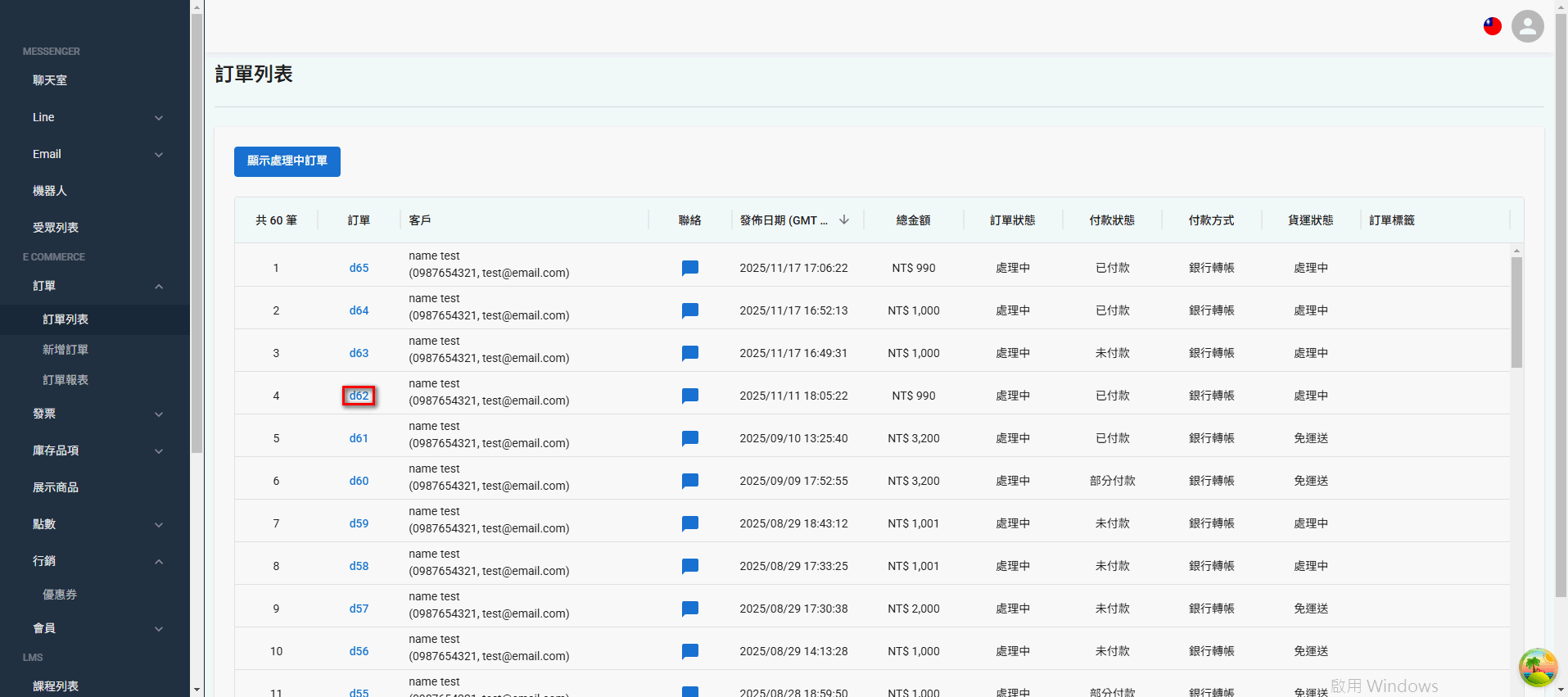Image resolution: width=1568 pixels, height=697 pixels.
Task: Click the chat icon for order d65
Action: point(689,268)
